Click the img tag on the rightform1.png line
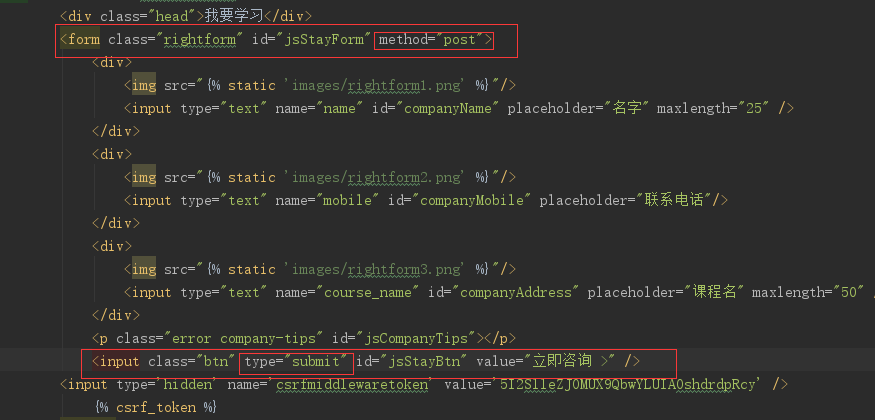Viewport: 875px width, 420px height. tap(144, 85)
